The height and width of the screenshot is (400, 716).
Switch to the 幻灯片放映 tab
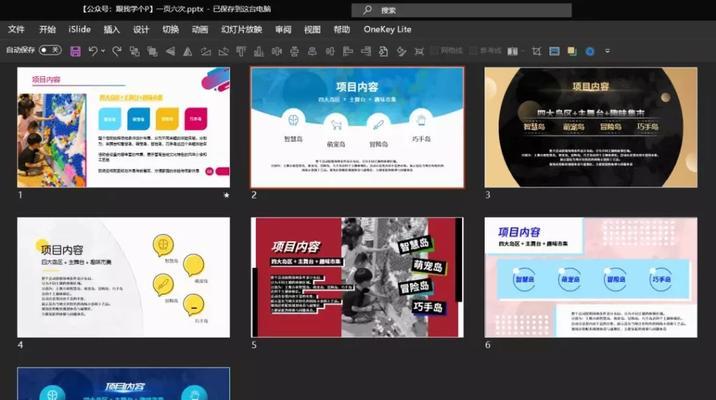[x=242, y=29]
